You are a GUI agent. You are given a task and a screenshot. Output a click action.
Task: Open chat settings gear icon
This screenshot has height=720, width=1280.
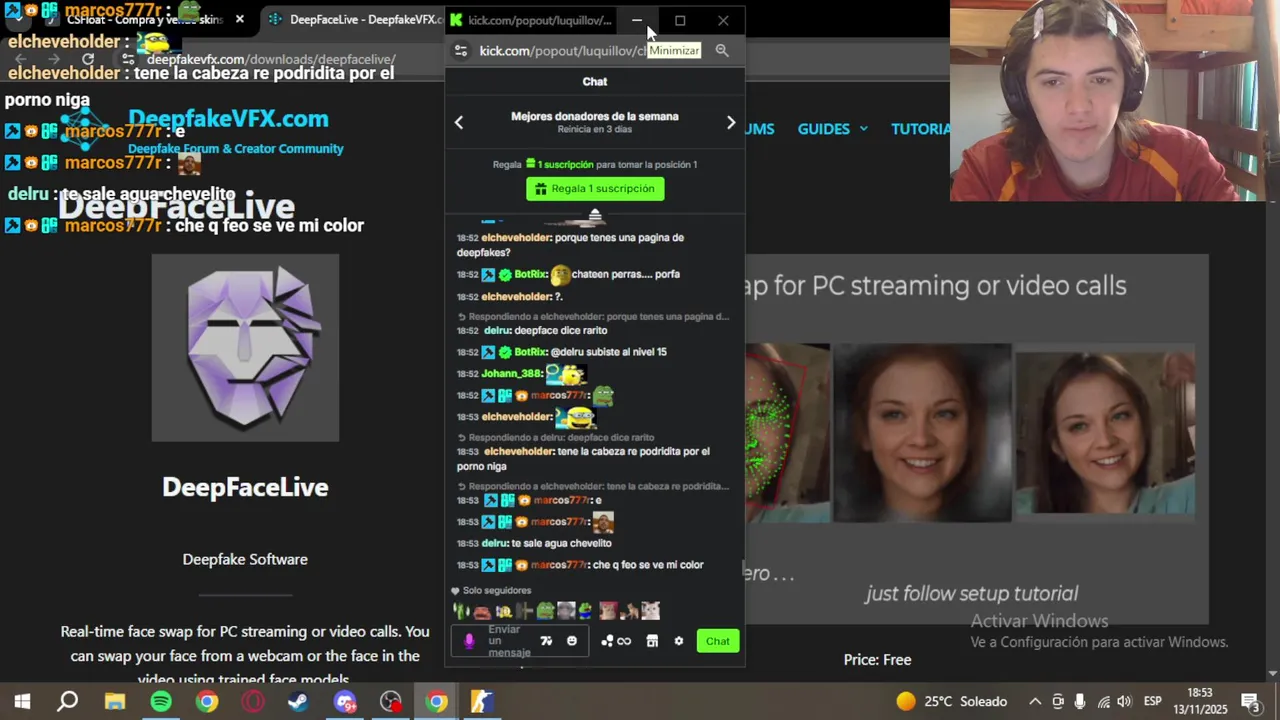pyautogui.click(x=679, y=641)
